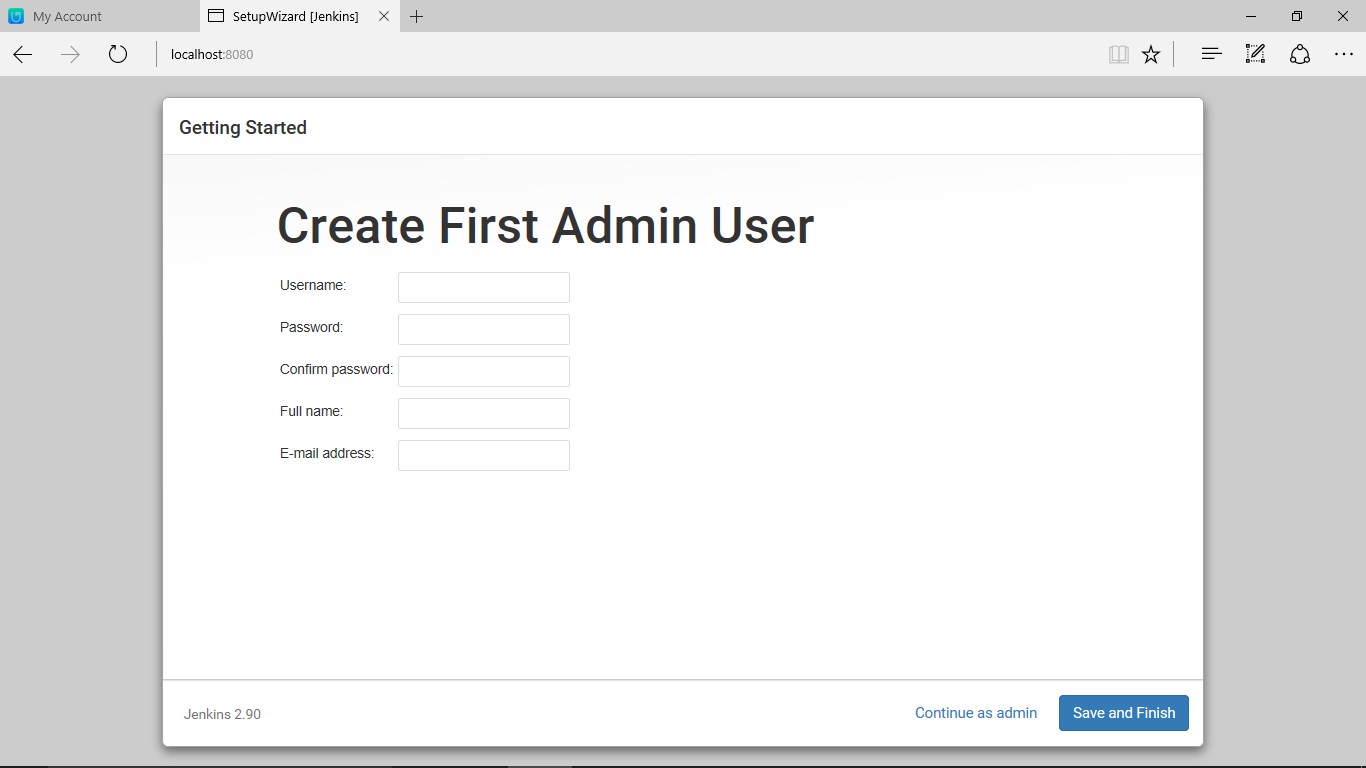Activate the E-mail address field
This screenshot has height=768, width=1366.
[x=483, y=455]
